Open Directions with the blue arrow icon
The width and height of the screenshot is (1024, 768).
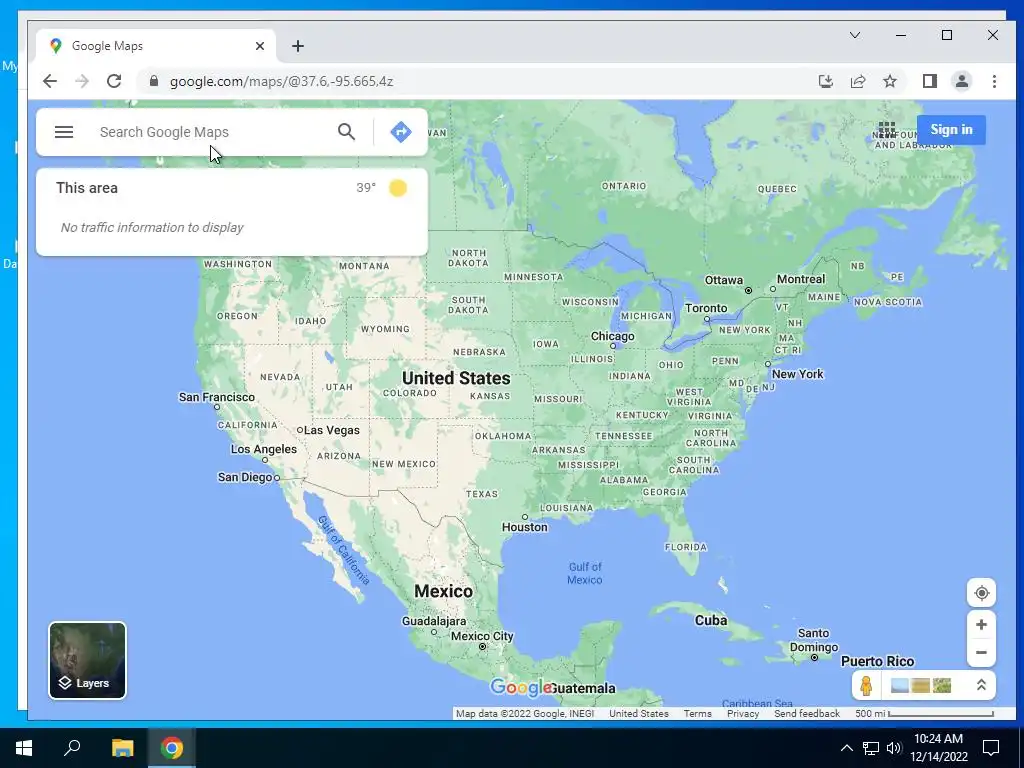(x=400, y=132)
